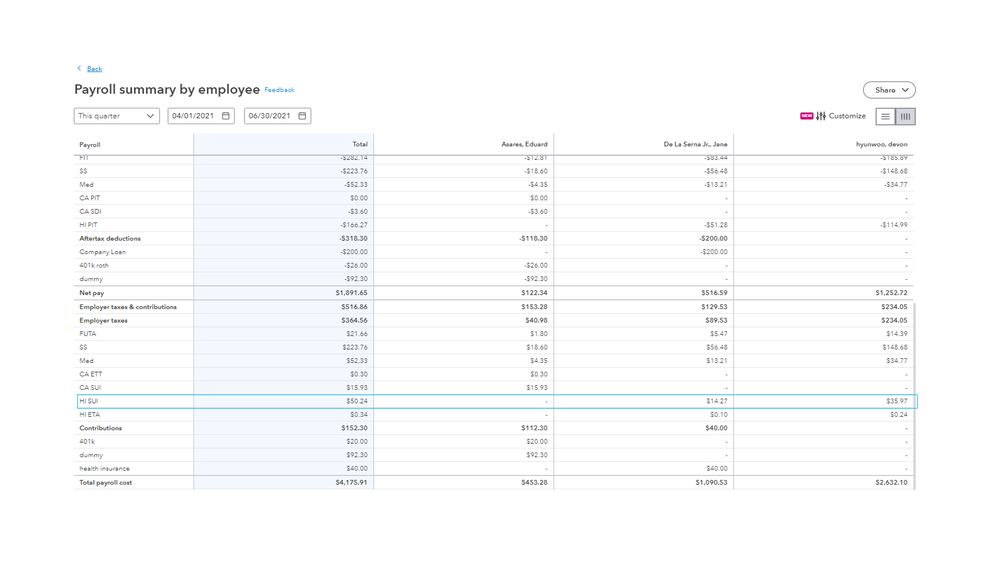Select the HI SUI row label

coord(89,401)
